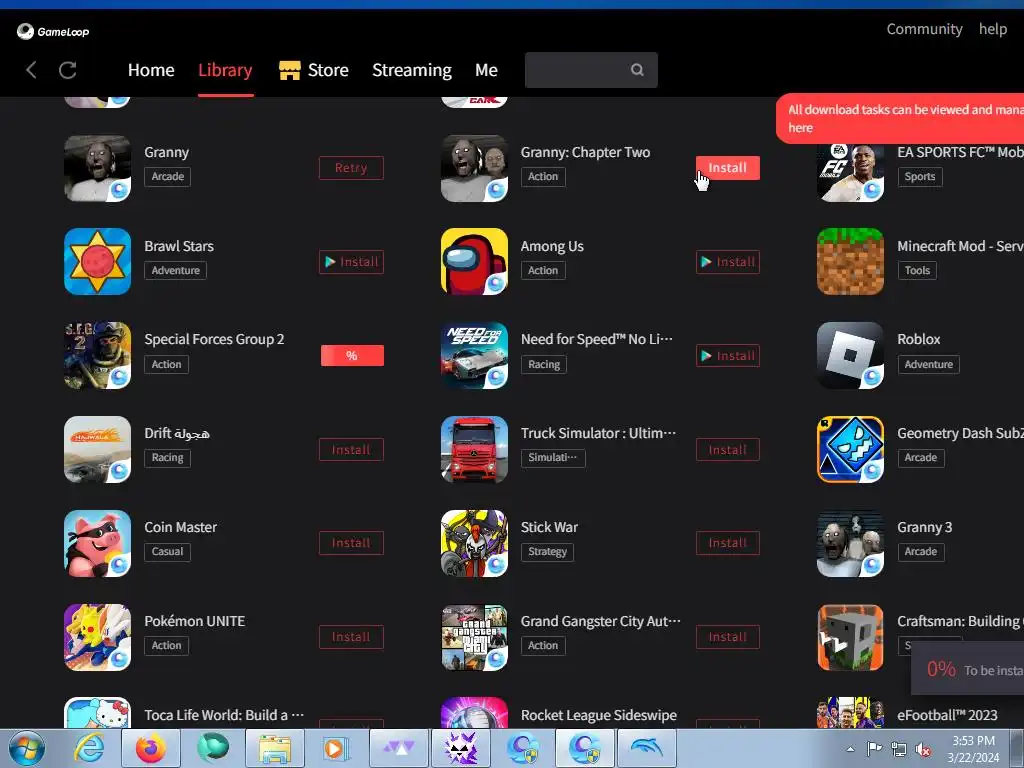1024x768 pixels.
Task: Click the Tools tag under Minecraft Mod
Action: point(917,270)
